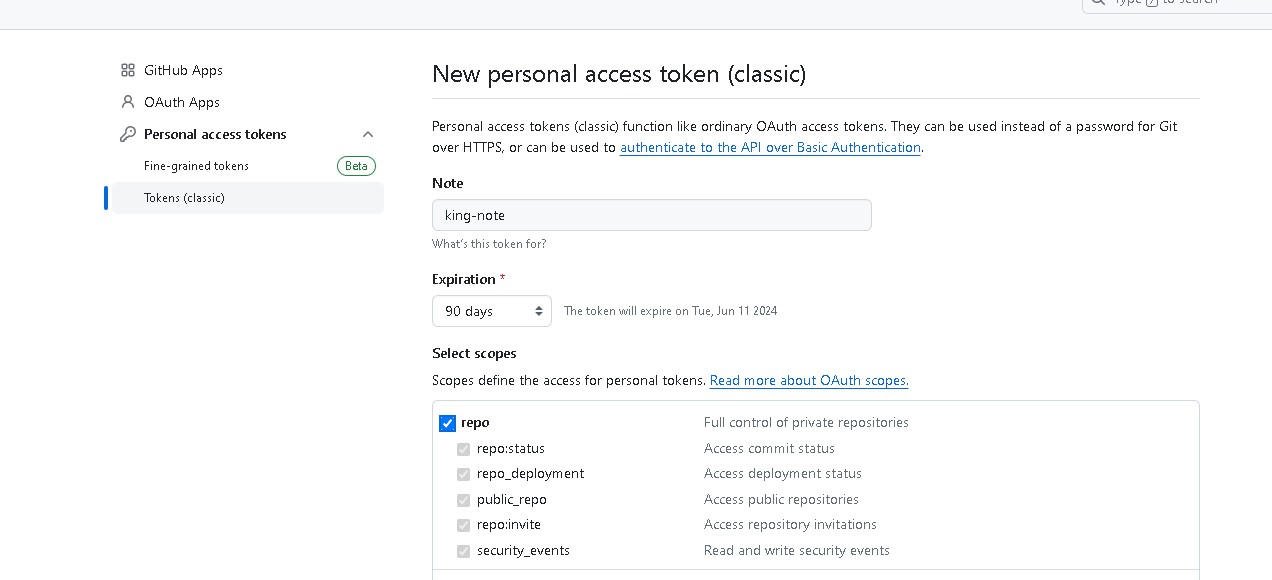This screenshot has height=580, width=1272.
Task: Open Fine-grained tokens page
Action: [x=196, y=166]
